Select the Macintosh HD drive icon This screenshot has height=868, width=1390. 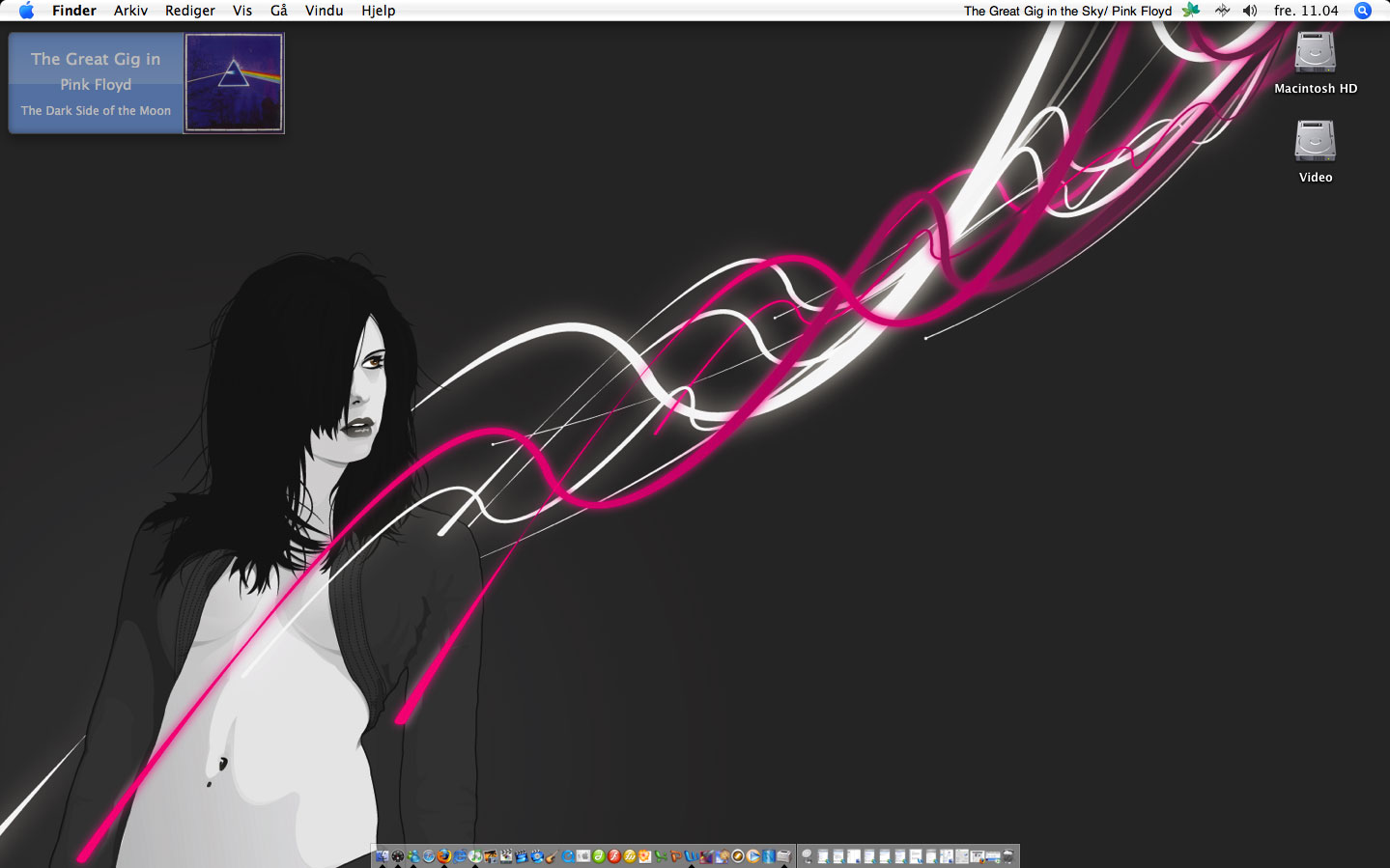(1316, 53)
